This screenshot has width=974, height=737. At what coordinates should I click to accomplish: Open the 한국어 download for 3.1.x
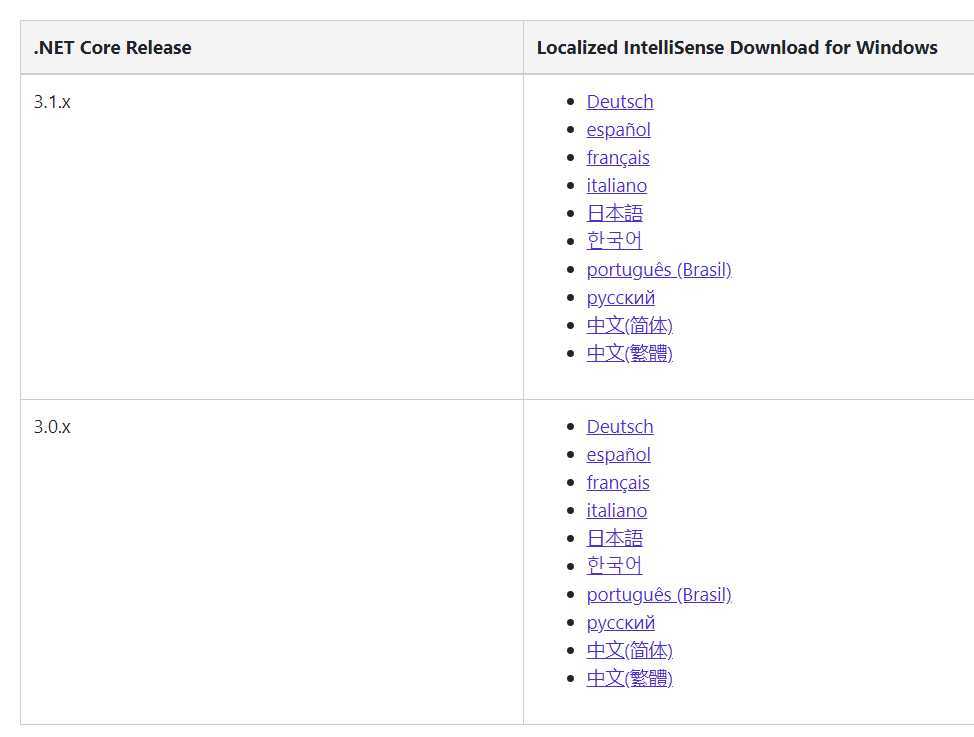coord(614,240)
